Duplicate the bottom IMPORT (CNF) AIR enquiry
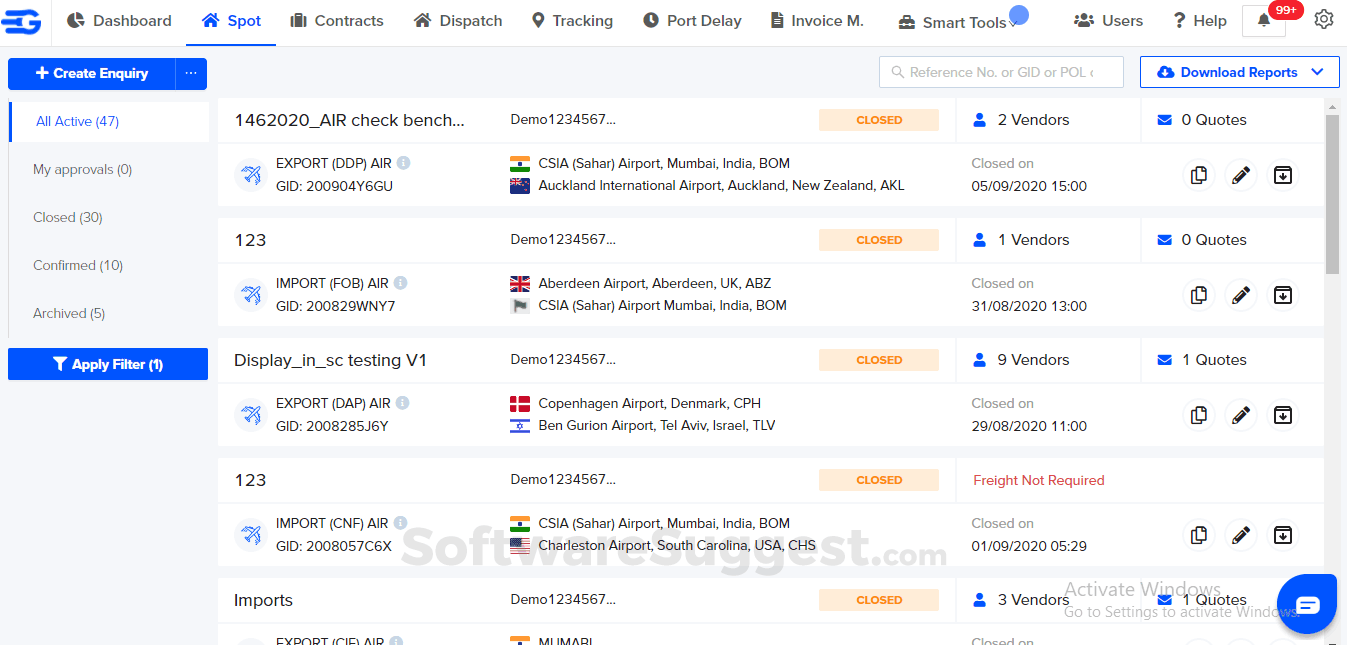Image resolution: width=1347 pixels, height=645 pixels. (1198, 535)
